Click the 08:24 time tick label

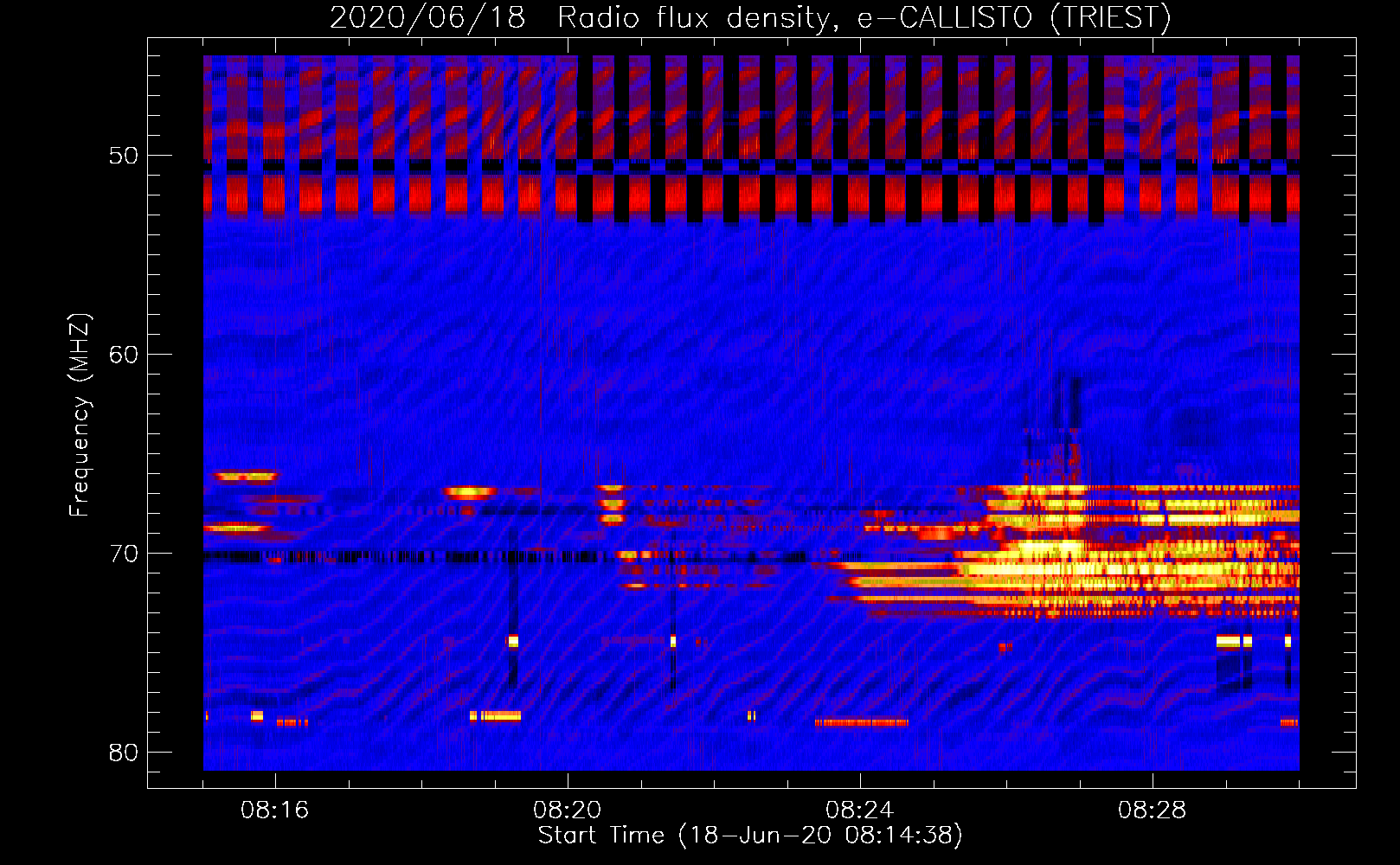pyautogui.click(x=859, y=811)
